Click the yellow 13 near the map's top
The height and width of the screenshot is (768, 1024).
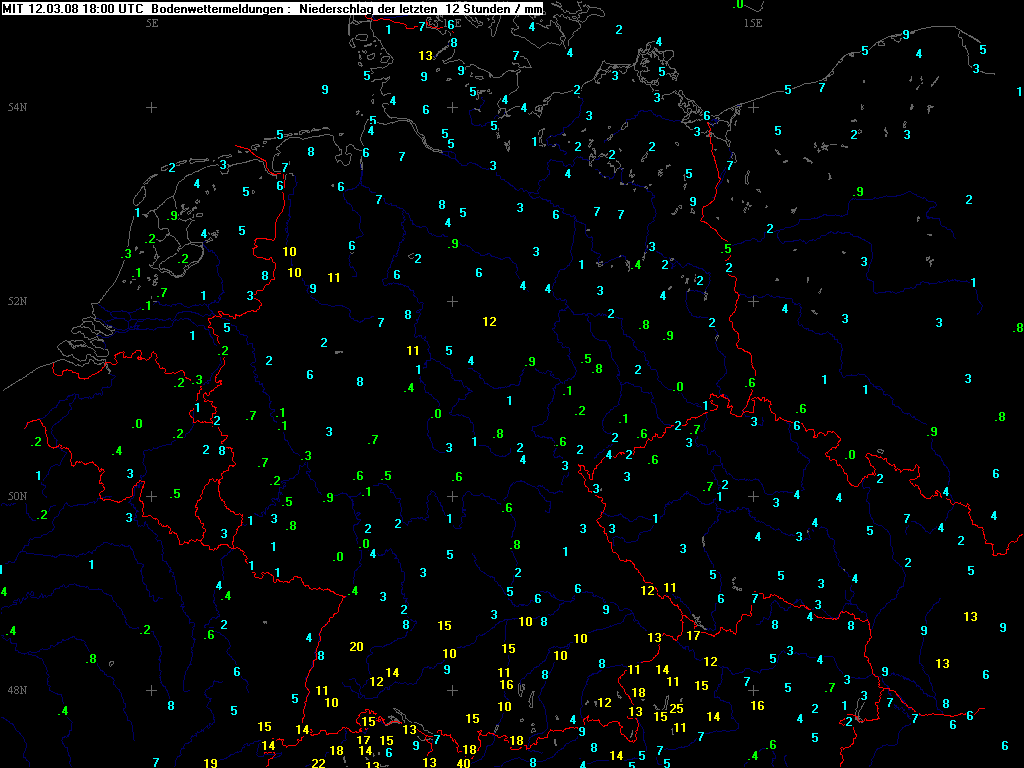tap(426, 55)
